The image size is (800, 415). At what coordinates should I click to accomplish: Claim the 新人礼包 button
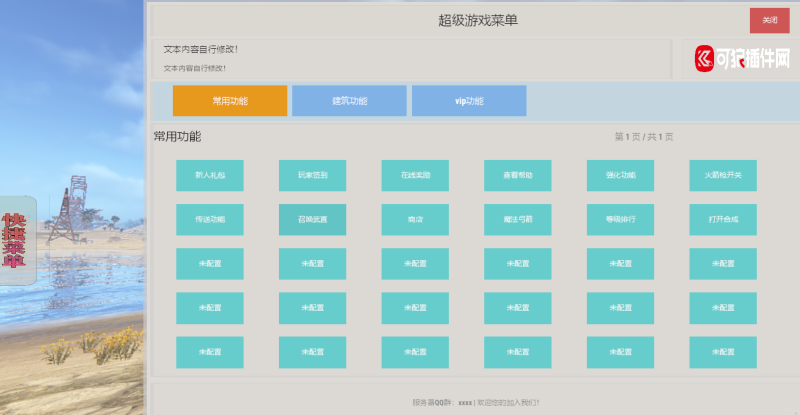[210, 175]
